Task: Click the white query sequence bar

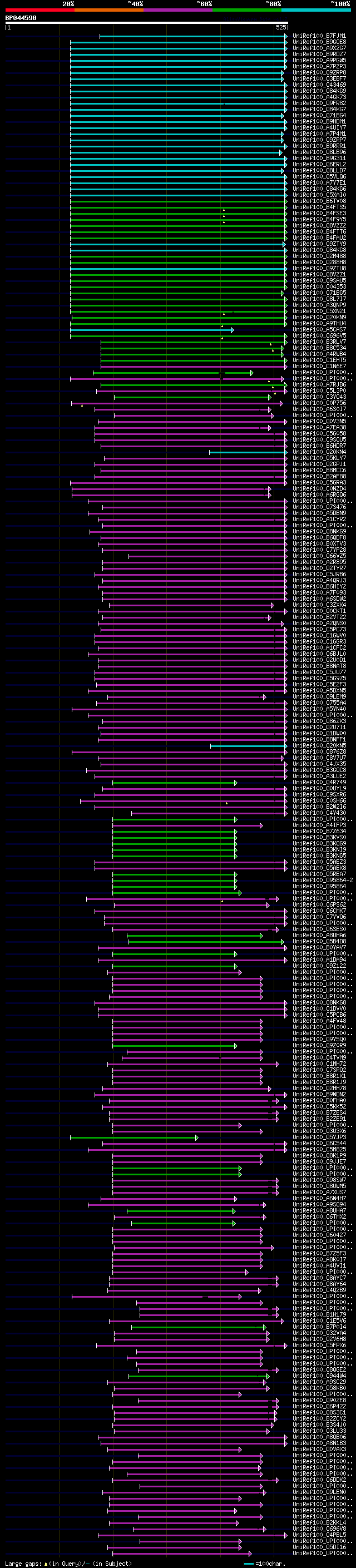Action: tap(146, 23)
